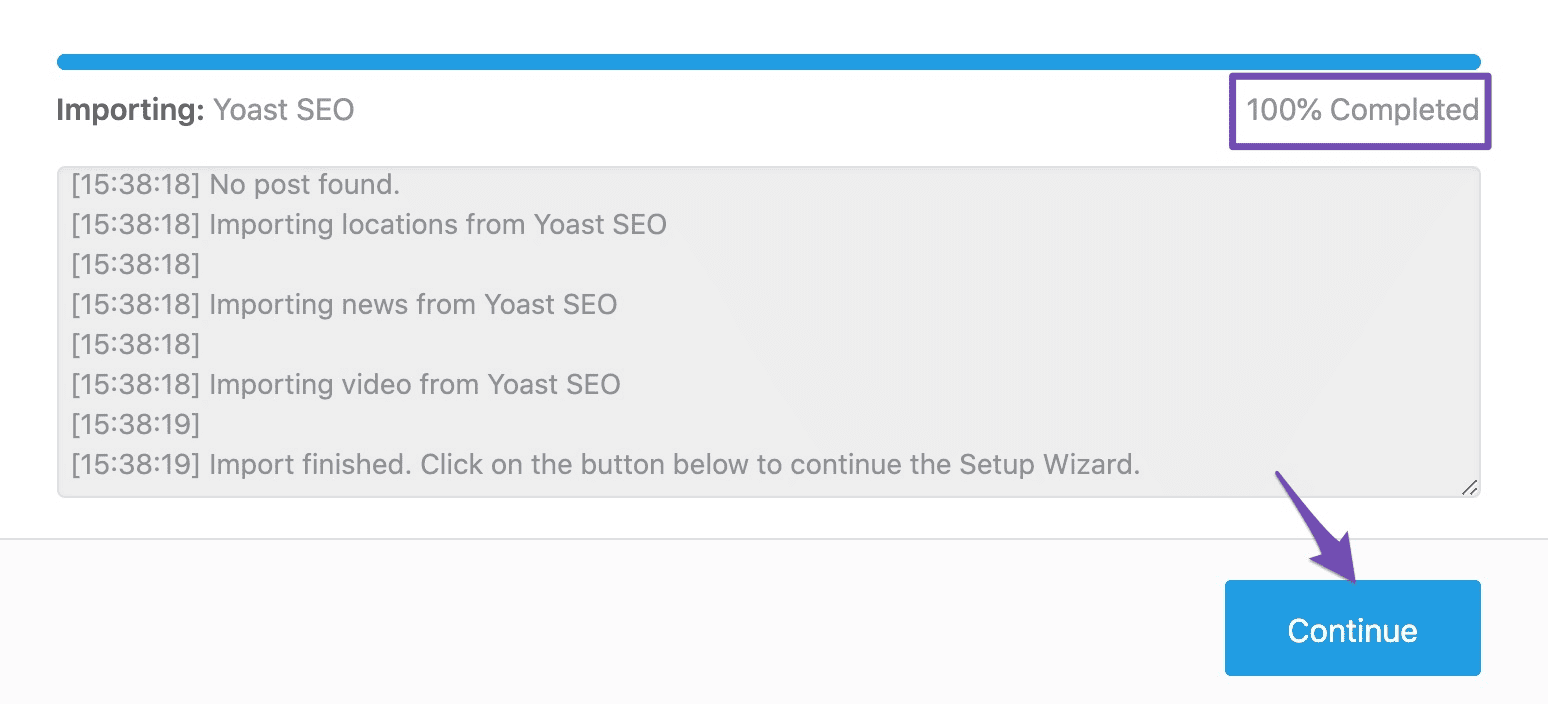Click the 'Importing video from Yoast SEO' line
The height and width of the screenshot is (704, 1548).
345,384
